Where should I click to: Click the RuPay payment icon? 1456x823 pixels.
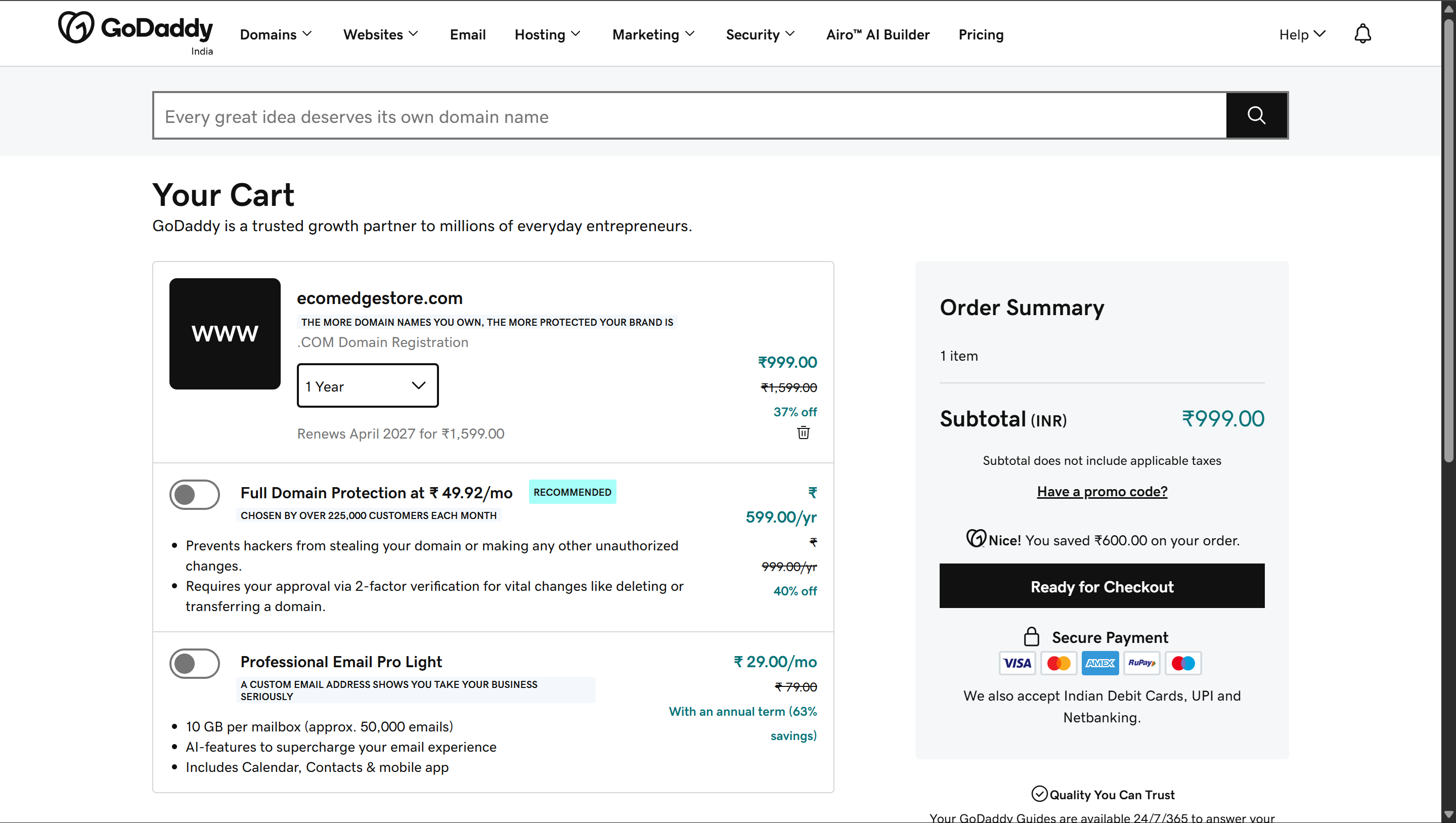(x=1142, y=663)
